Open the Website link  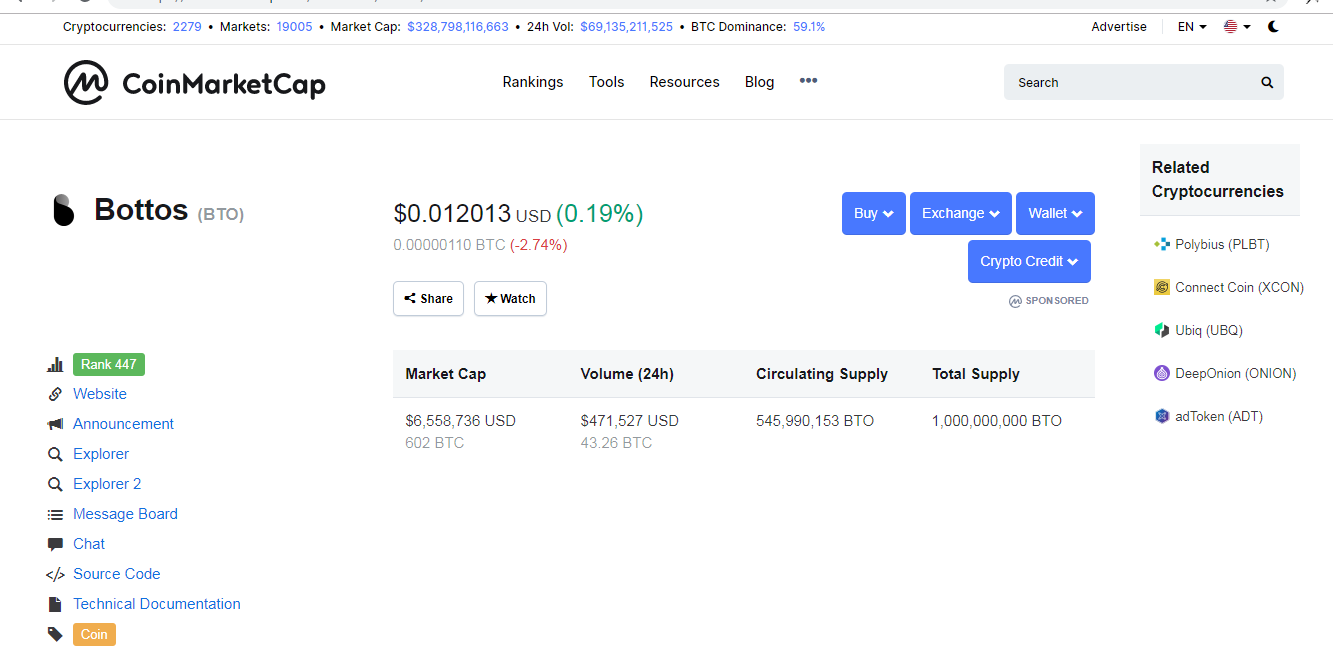(x=100, y=394)
